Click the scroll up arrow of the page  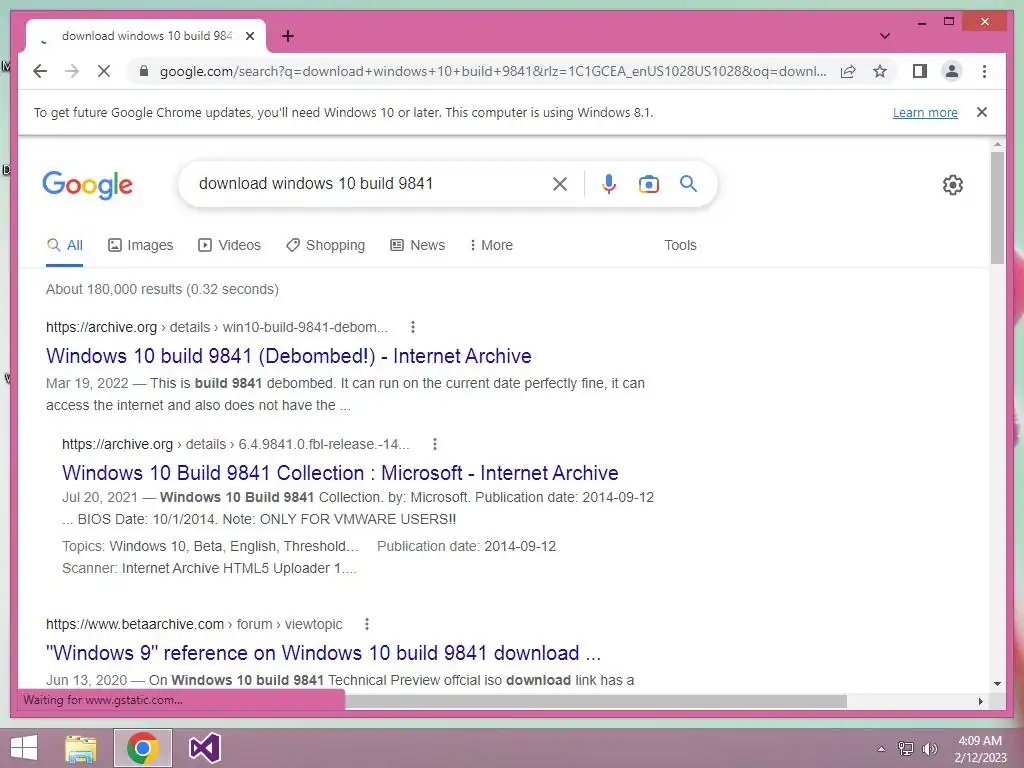coord(997,144)
